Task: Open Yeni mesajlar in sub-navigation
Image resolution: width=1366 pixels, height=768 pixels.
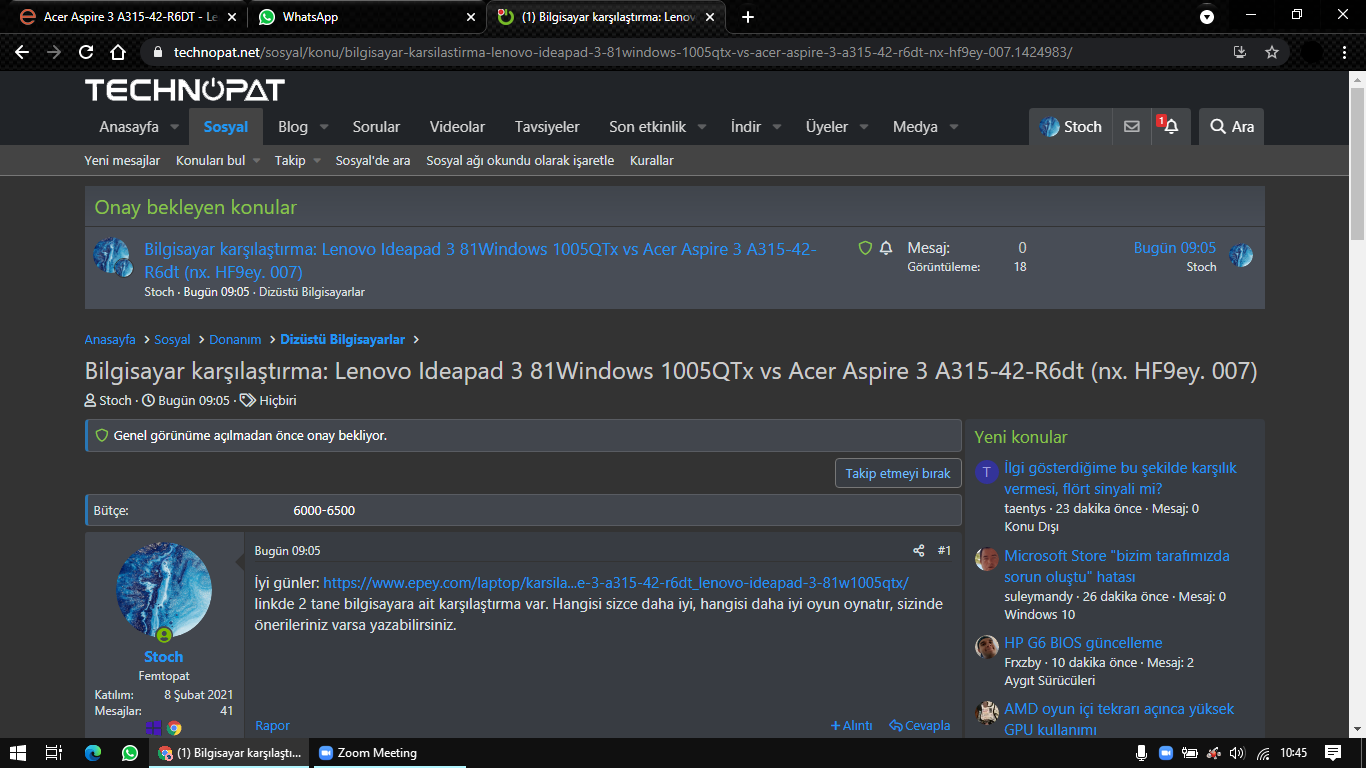Action: coord(122,160)
